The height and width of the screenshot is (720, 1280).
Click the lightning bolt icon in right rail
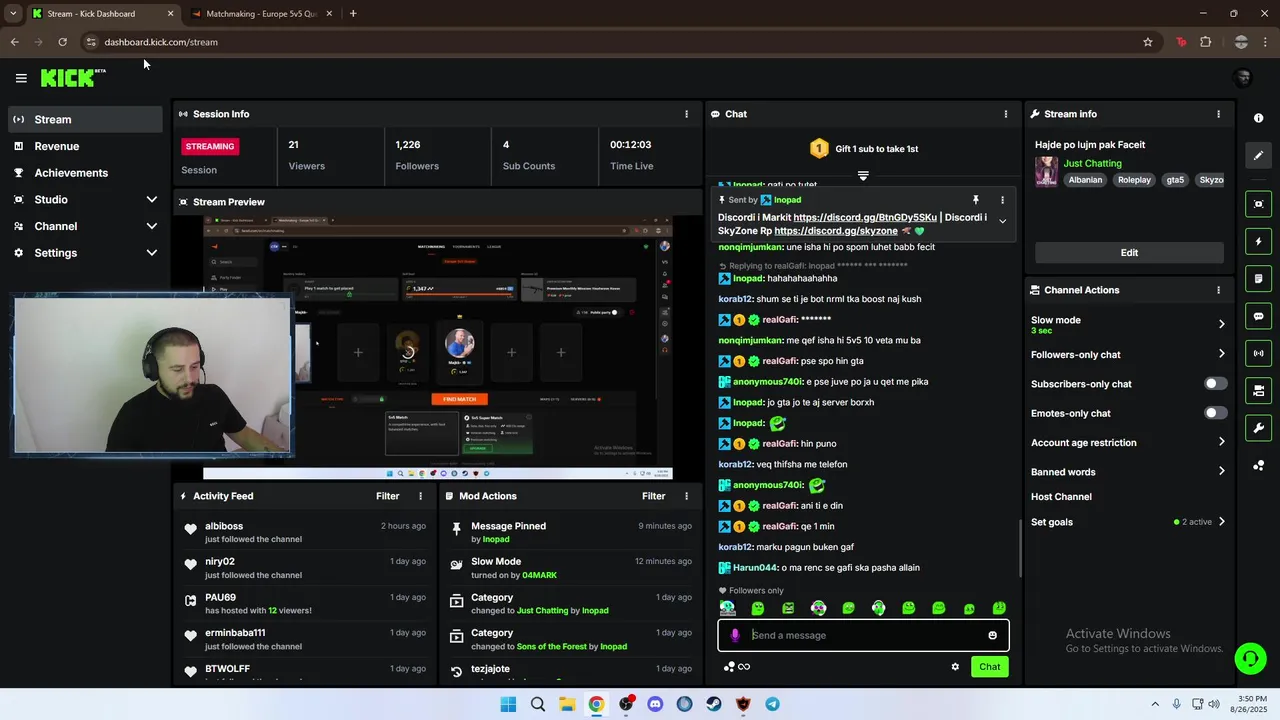pos(1258,241)
